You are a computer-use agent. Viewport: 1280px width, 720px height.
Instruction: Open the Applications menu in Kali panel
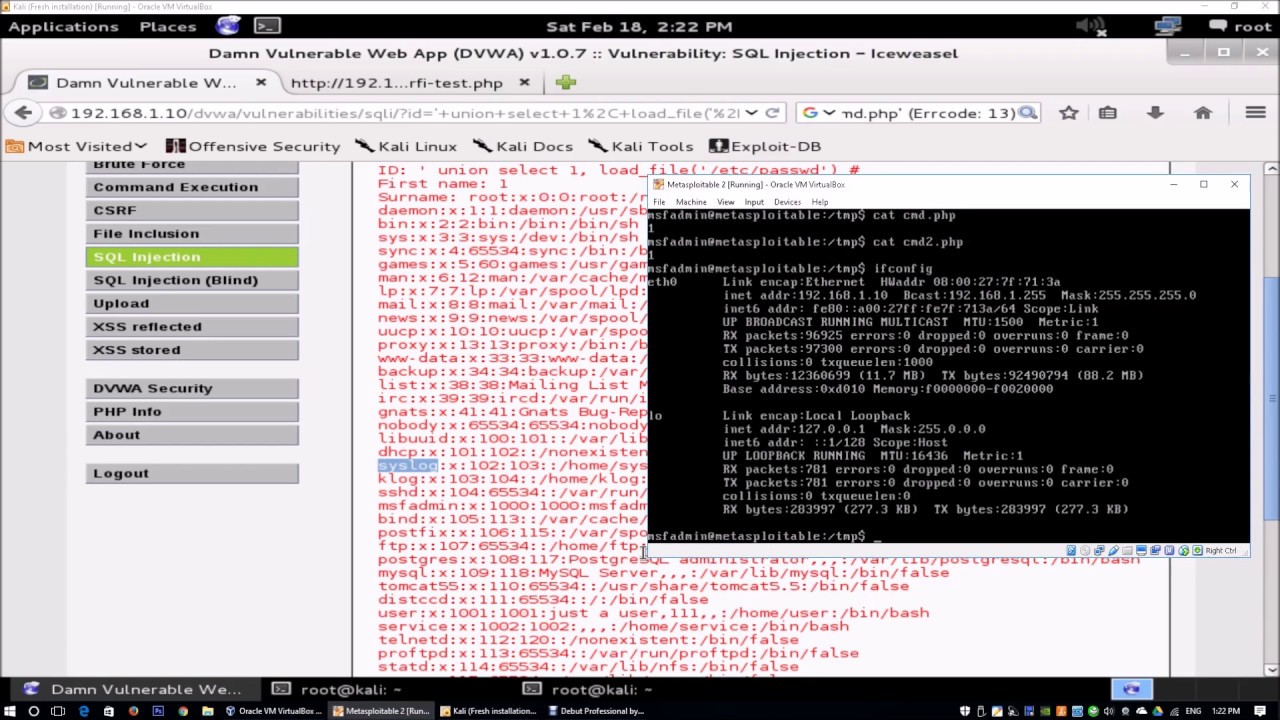tap(63, 26)
